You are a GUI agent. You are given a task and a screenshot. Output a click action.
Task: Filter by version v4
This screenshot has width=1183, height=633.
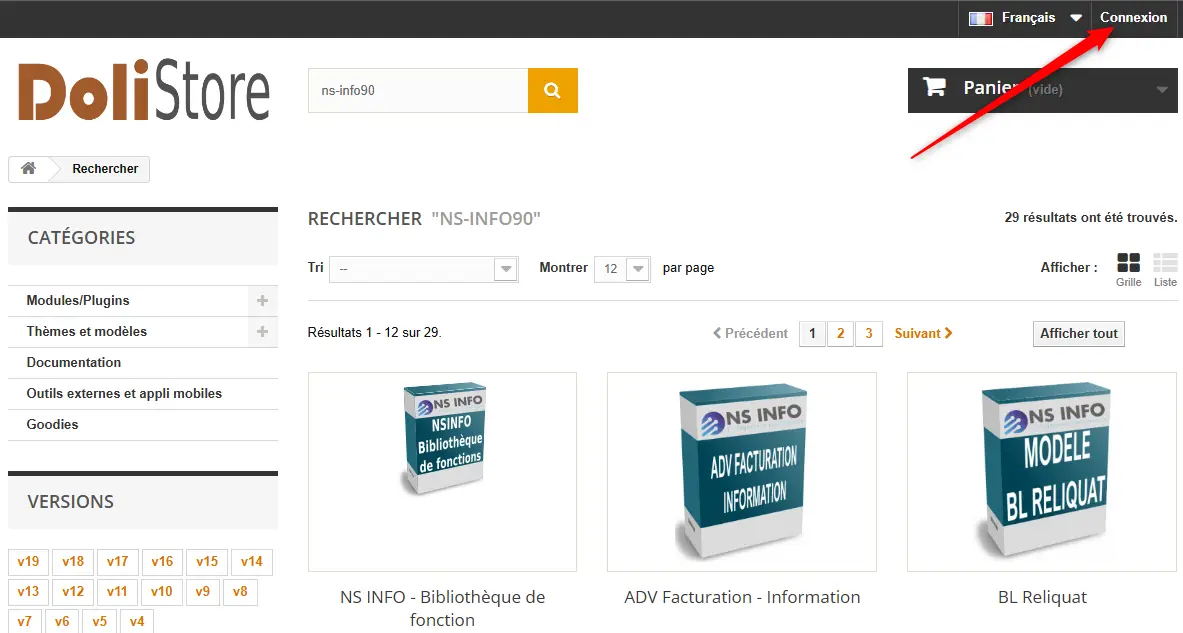(x=137, y=621)
